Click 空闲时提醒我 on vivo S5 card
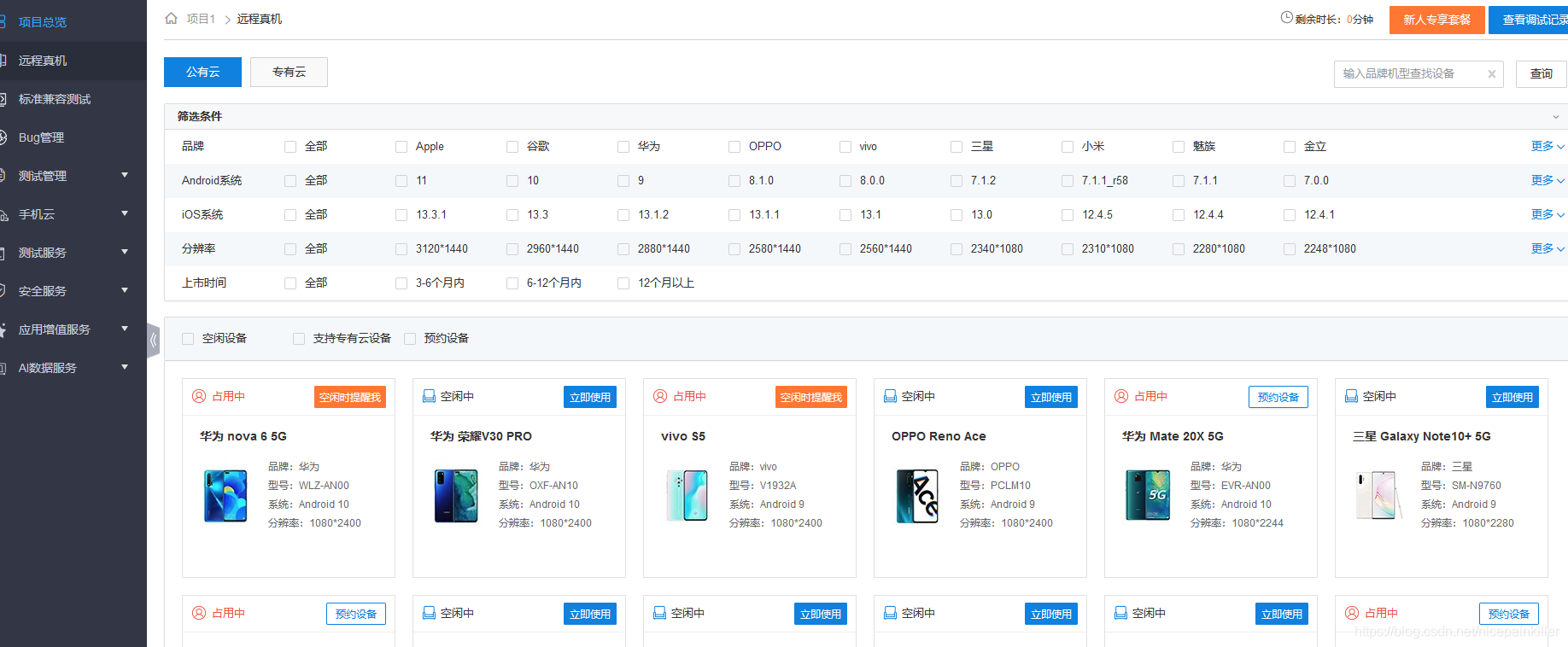 click(811, 397)
